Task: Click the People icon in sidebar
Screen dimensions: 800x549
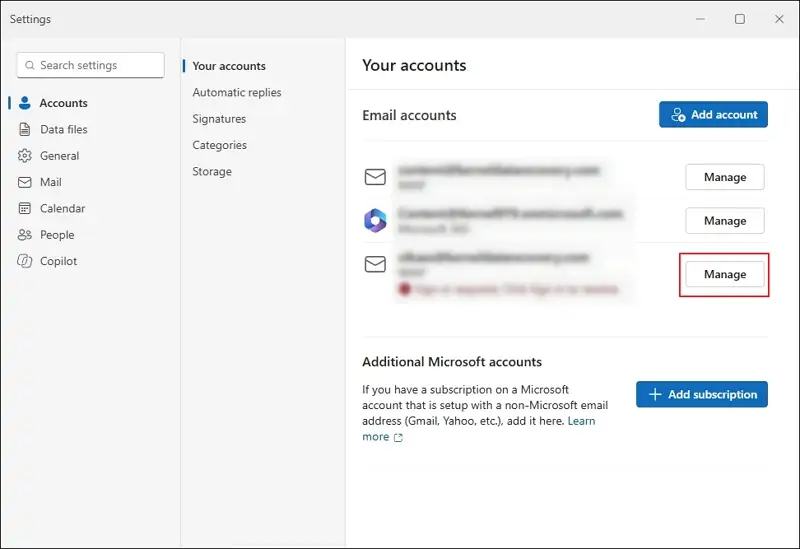Action: click(24, 235)
